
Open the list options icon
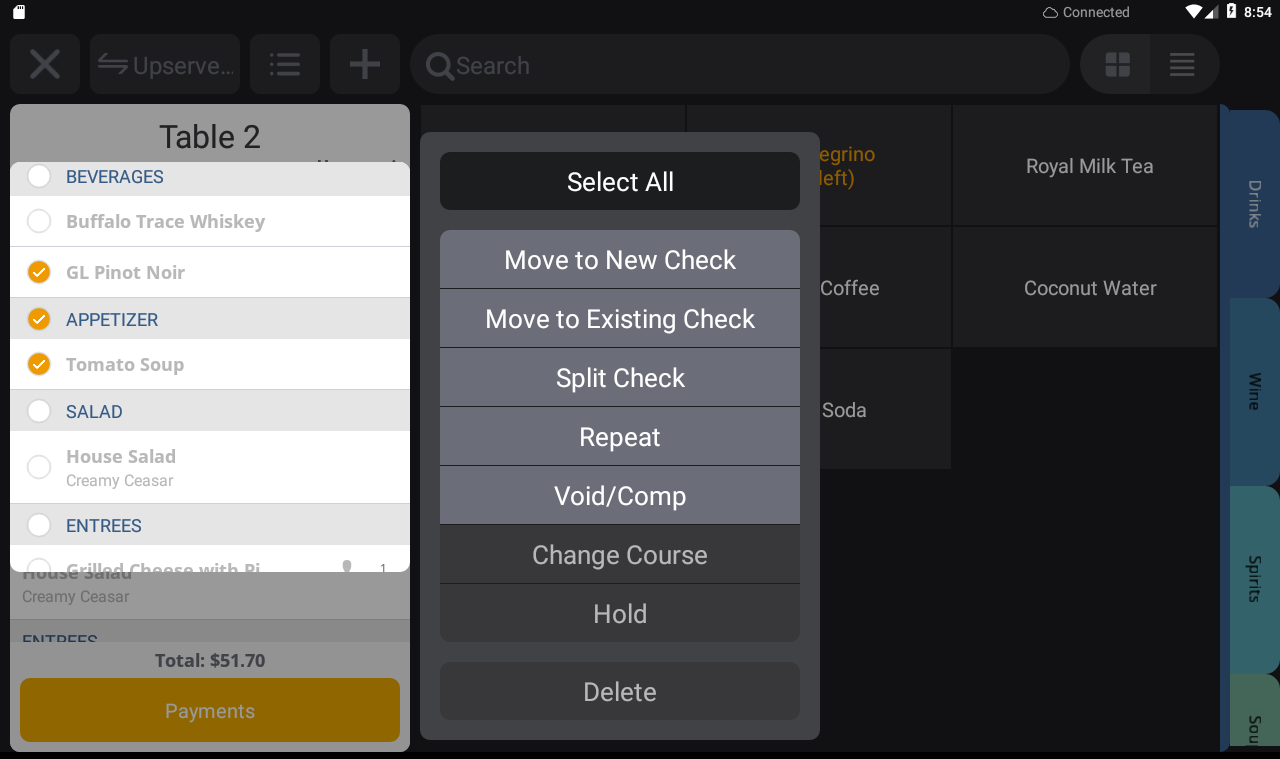point(285,65)
